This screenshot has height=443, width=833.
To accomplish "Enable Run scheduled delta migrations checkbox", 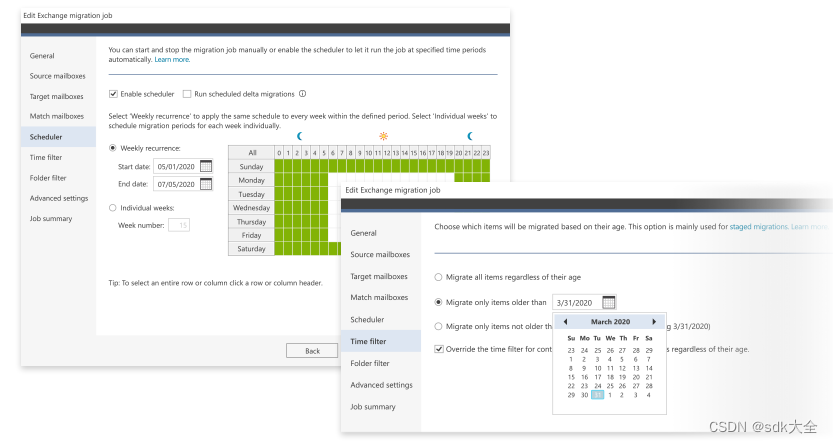I will tap(186, 94).
